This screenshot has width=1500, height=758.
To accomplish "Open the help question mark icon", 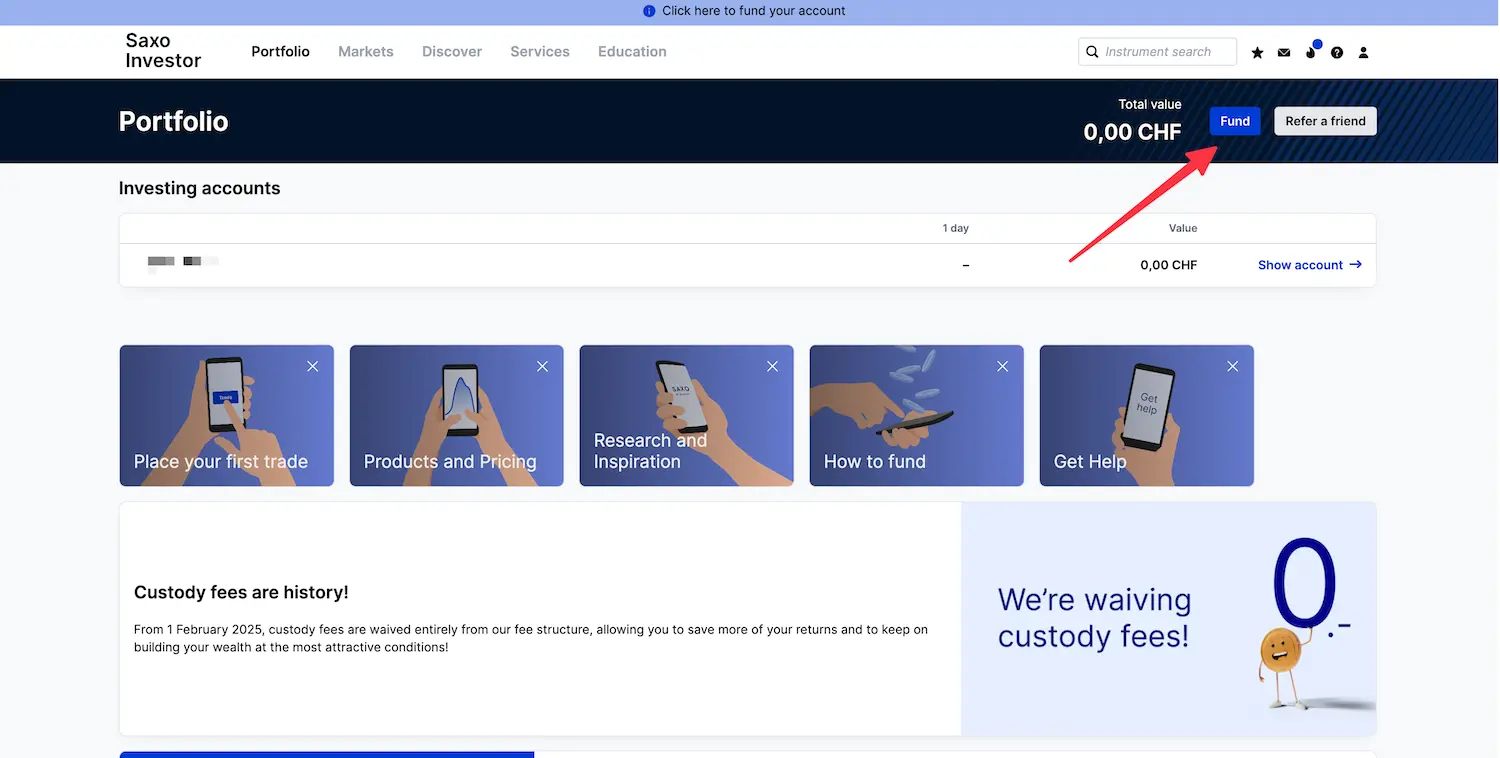I will point(1338,52).
